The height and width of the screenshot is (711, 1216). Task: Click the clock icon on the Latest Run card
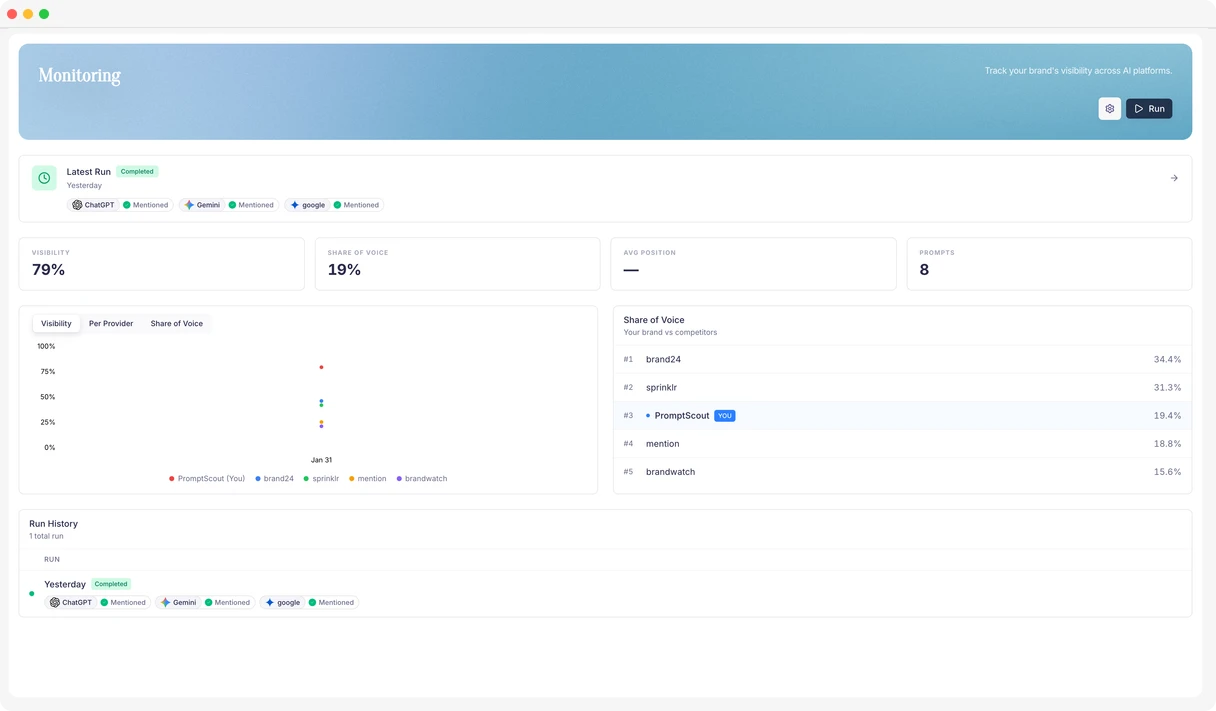43,177
